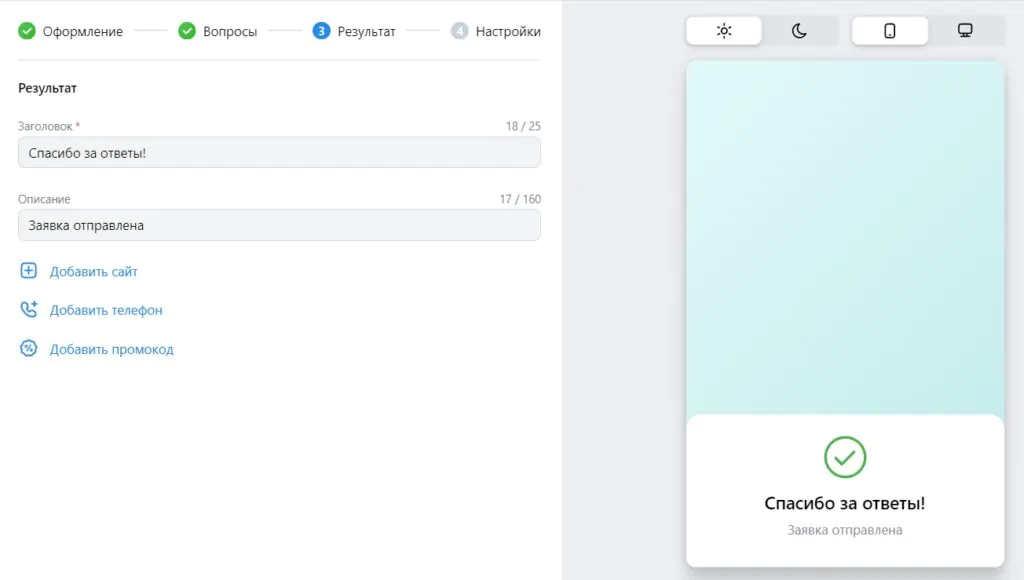Click green checkmark icon beside Оформление
This screenshot has width=1024, height=580.
(x=27, y=31)
